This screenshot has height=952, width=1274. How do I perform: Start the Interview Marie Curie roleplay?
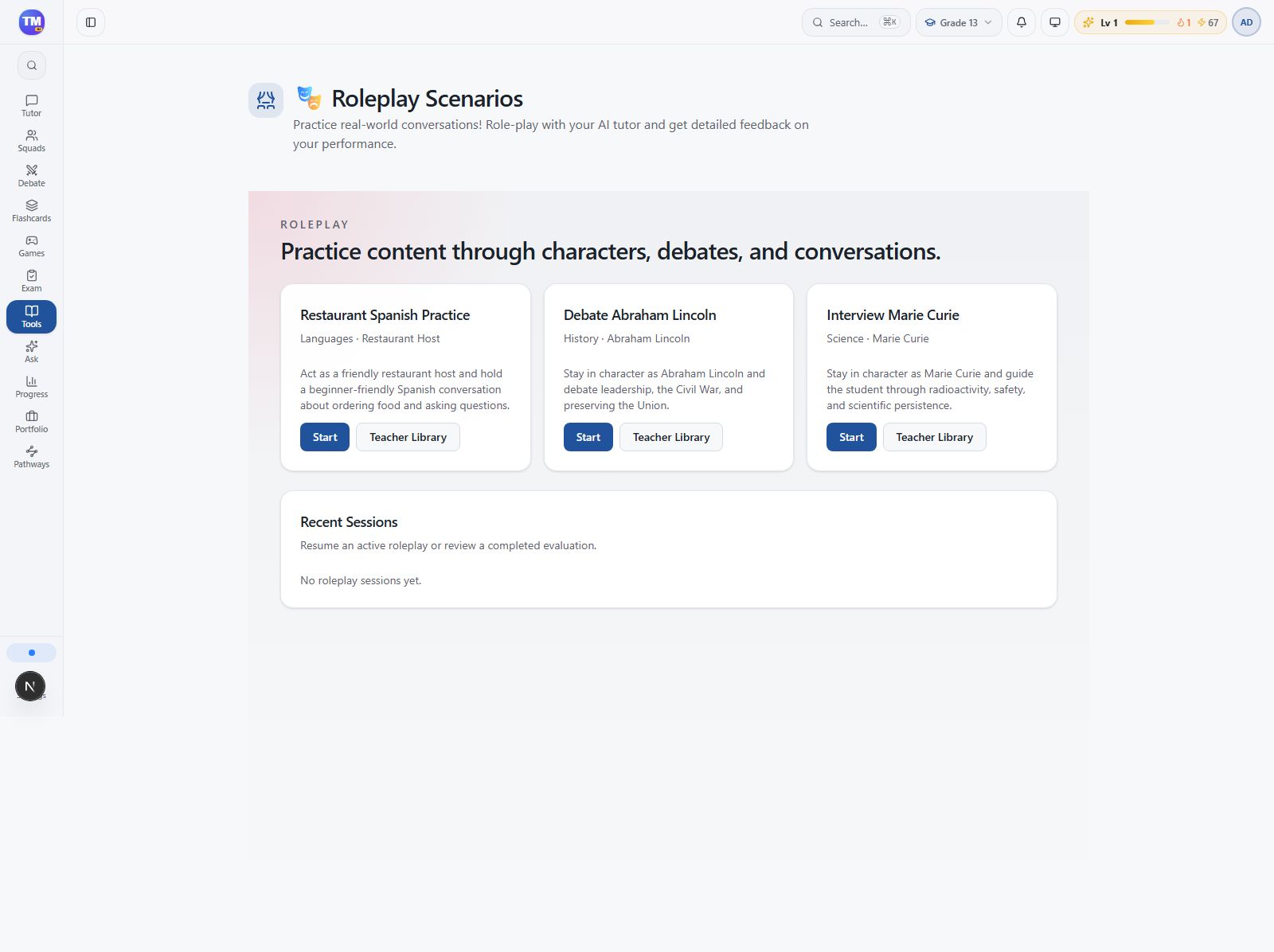851,437
